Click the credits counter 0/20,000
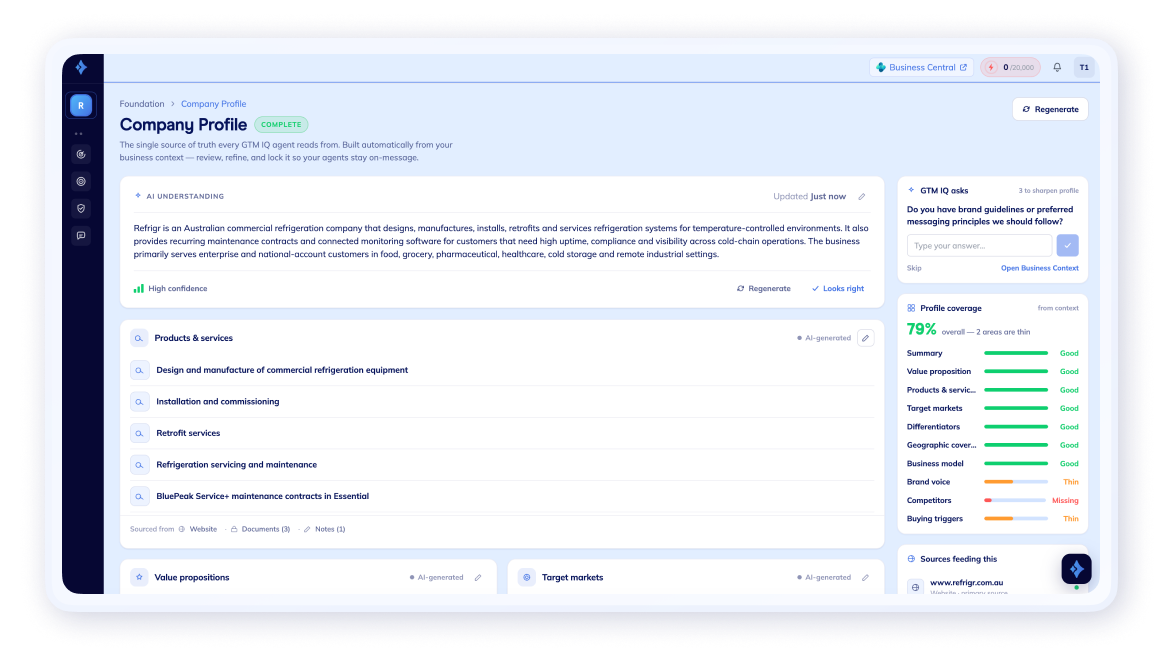The height and width of the screenshot is (652, 1162). [x=1011, y=67]
